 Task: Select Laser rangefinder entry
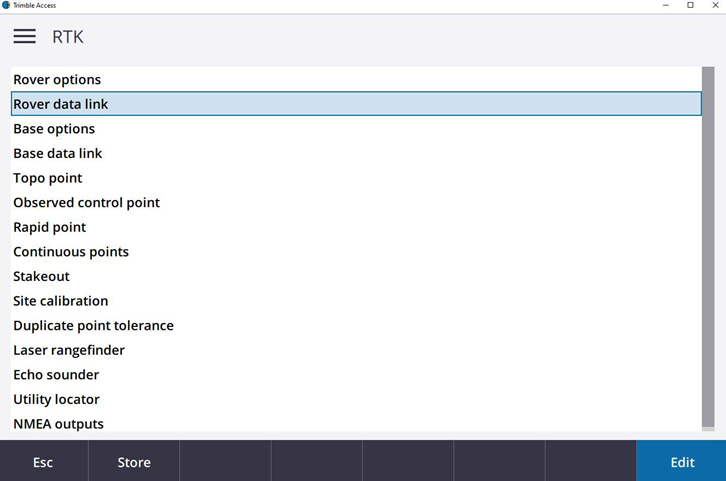point(69,350)
